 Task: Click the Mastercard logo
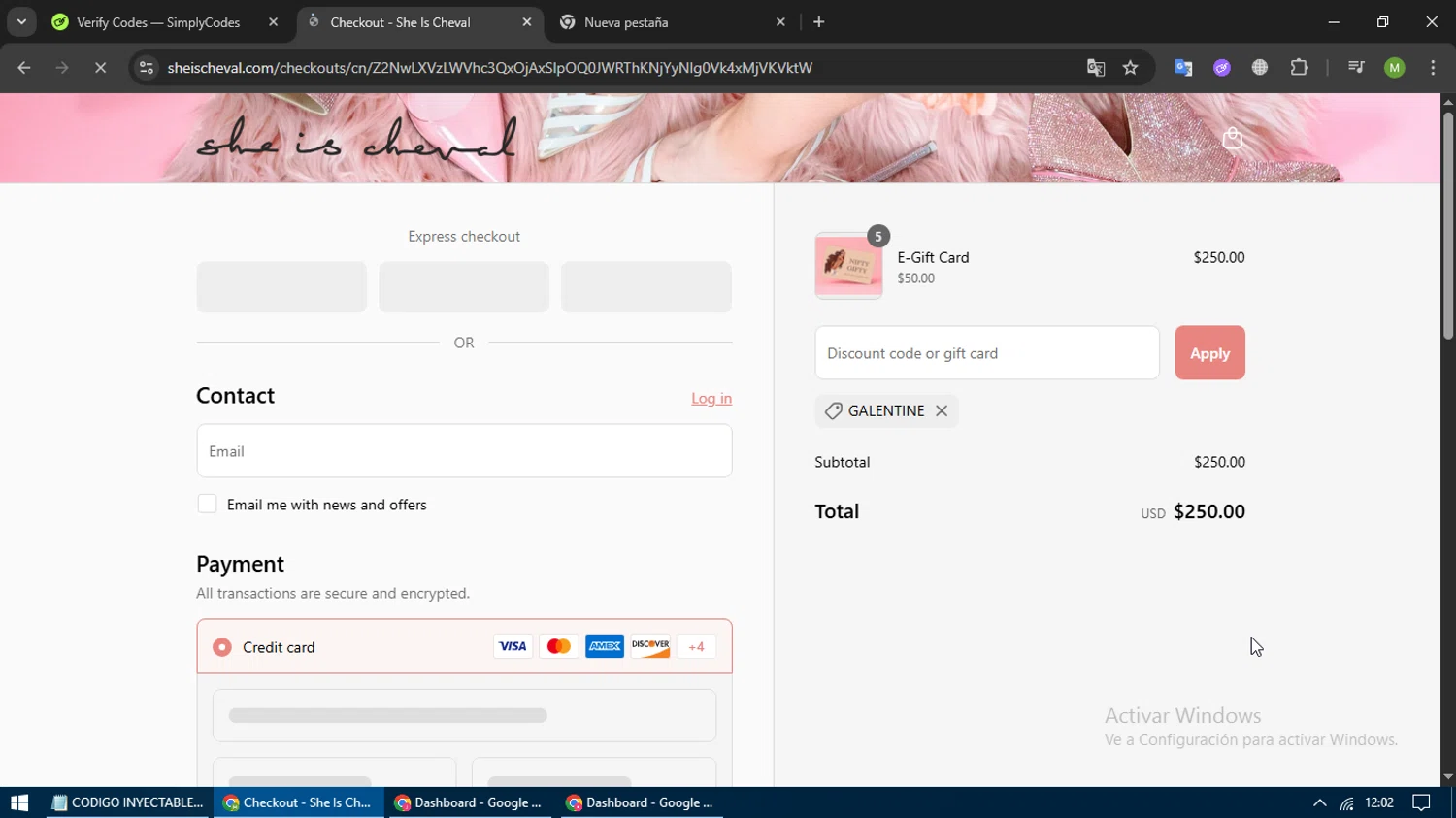click(x=558, y=646)
